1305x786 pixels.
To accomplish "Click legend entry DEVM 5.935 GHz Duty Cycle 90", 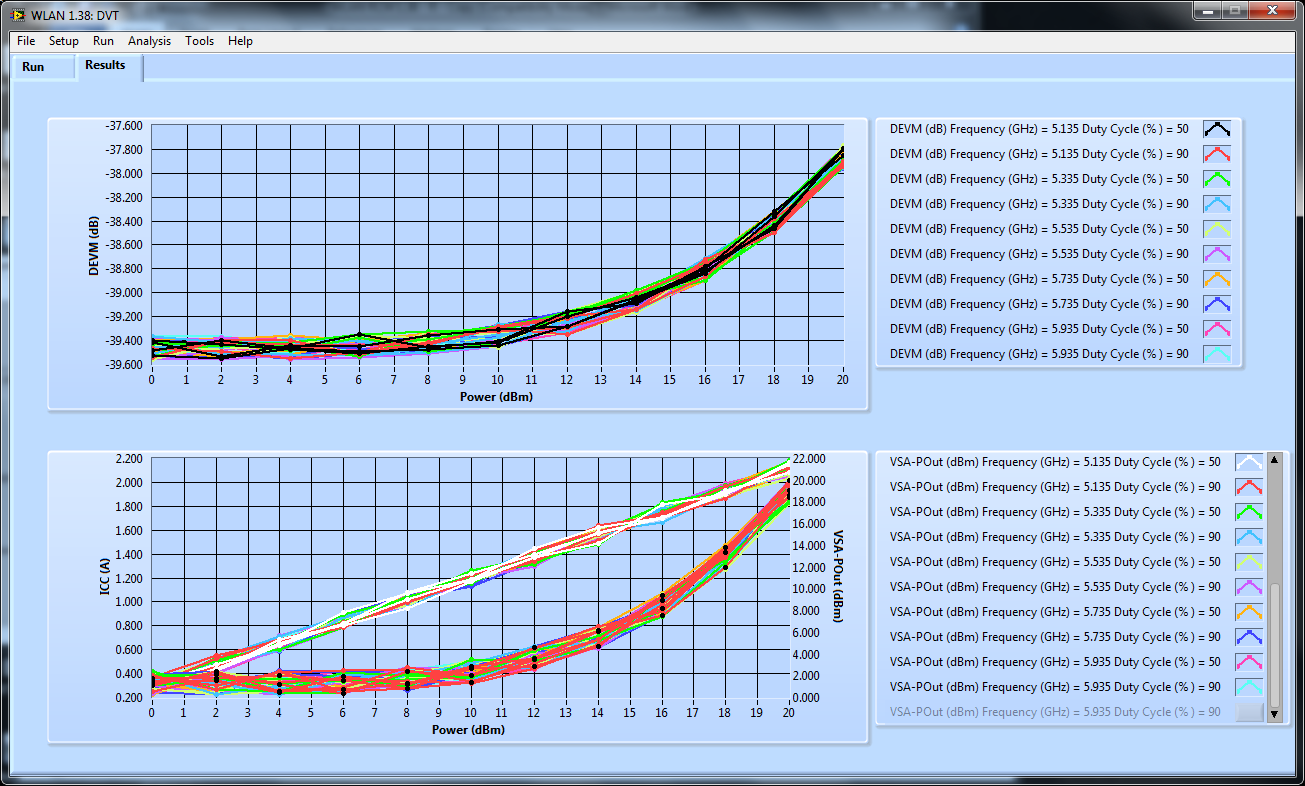I will 1039,354.
